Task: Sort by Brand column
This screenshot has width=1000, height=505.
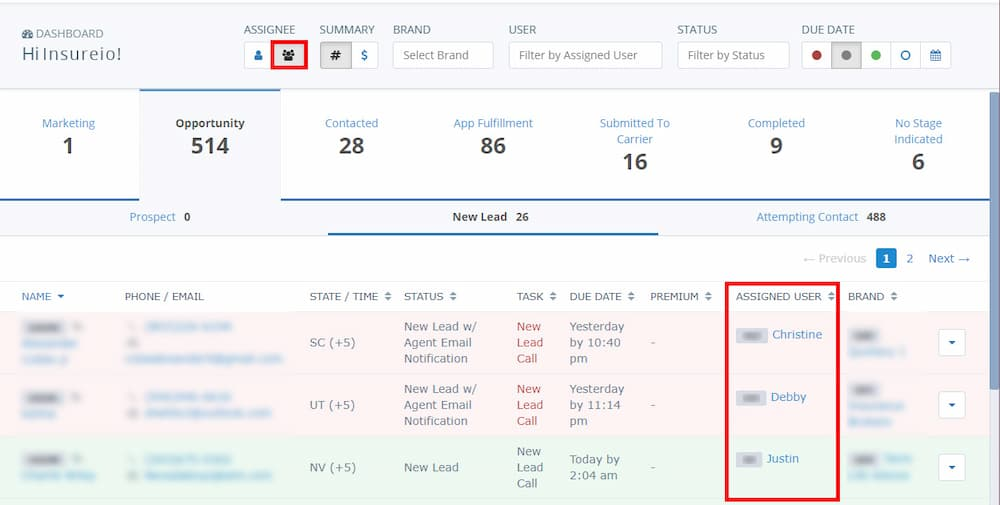Action: tap(872, 296)
